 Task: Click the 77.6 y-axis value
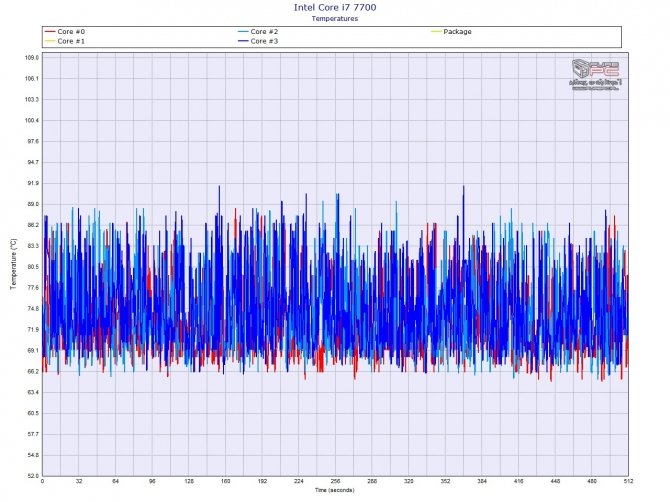tap(33, 288)
